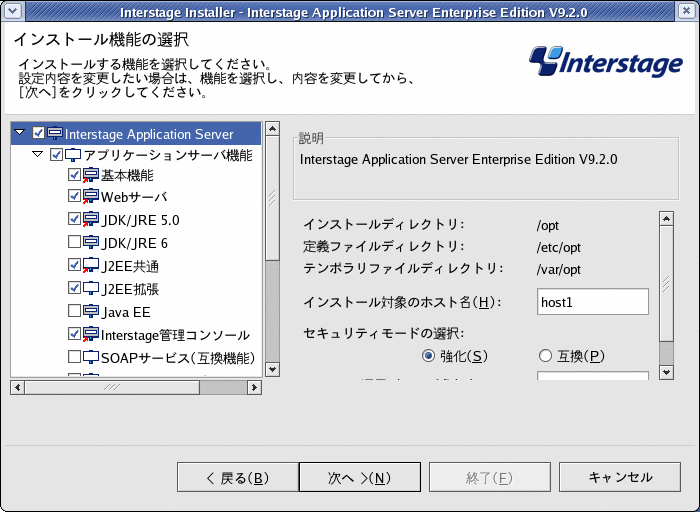
Task: Click settings panel scroll down arrow
Action: 667,372
